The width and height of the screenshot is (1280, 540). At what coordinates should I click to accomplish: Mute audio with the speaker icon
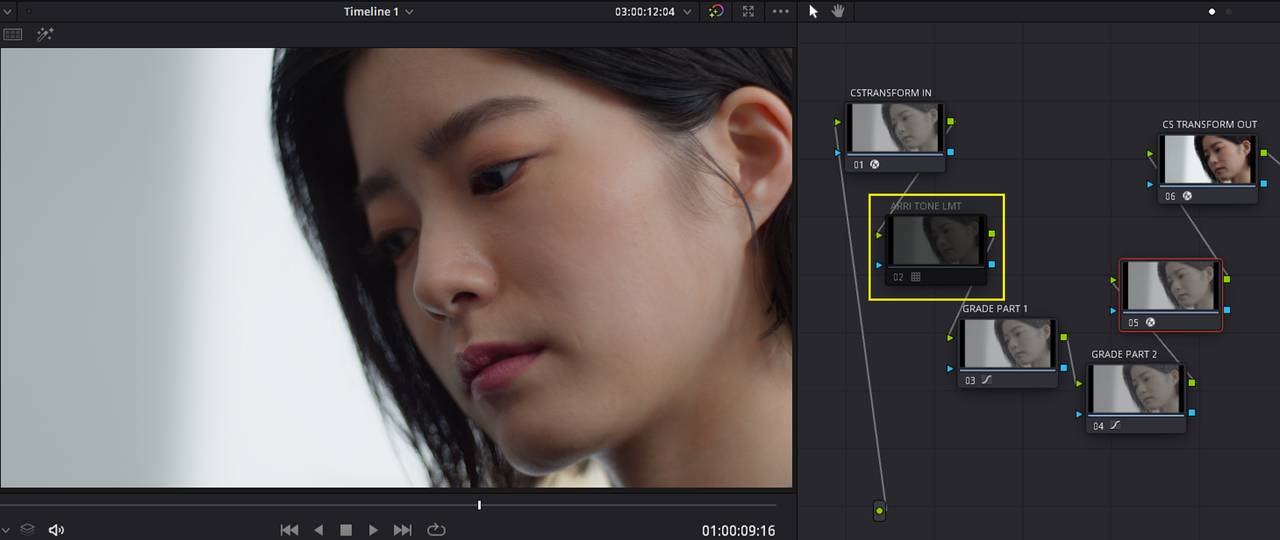[56, 530]
